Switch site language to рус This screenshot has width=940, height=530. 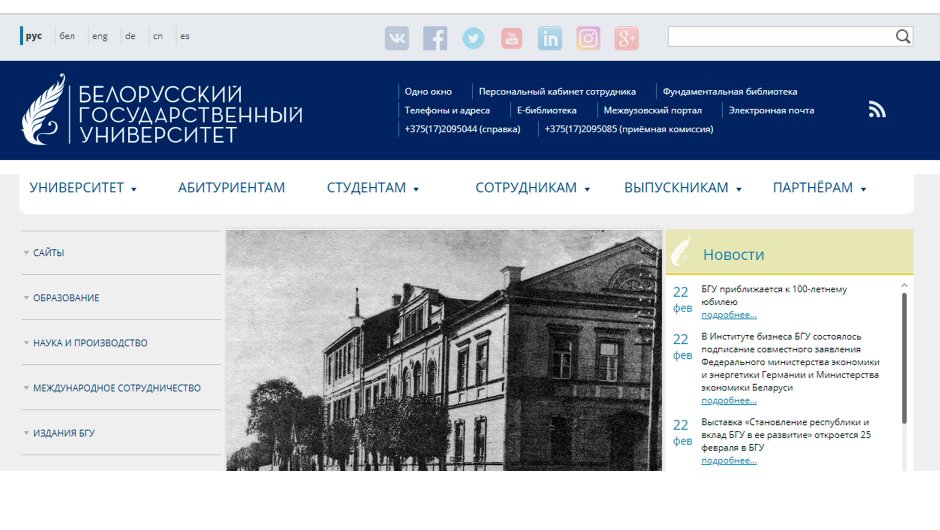pyautogui.click(x=34, y=36)
